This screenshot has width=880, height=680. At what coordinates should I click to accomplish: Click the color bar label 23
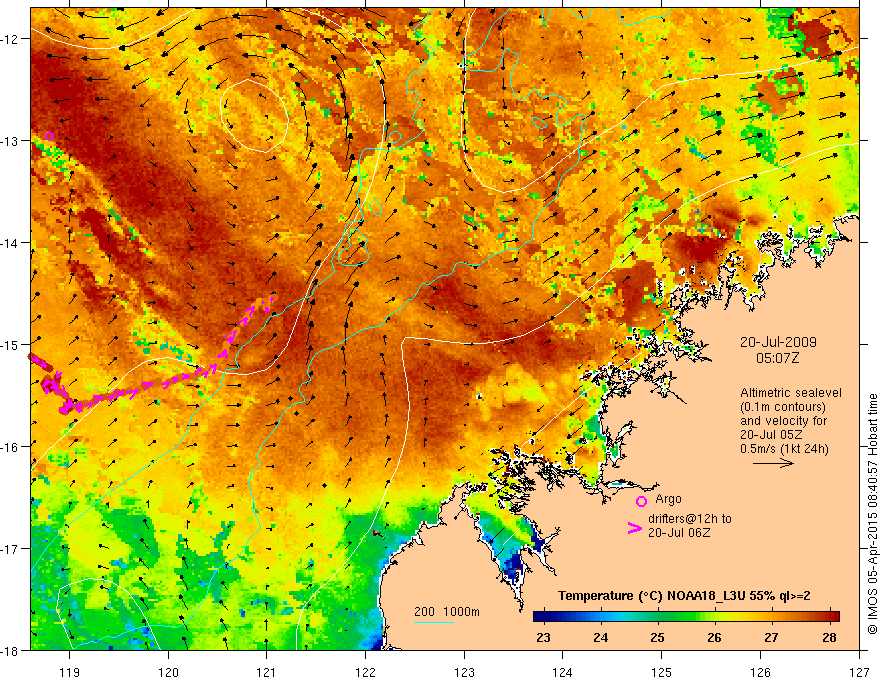[x=543, y=638]
